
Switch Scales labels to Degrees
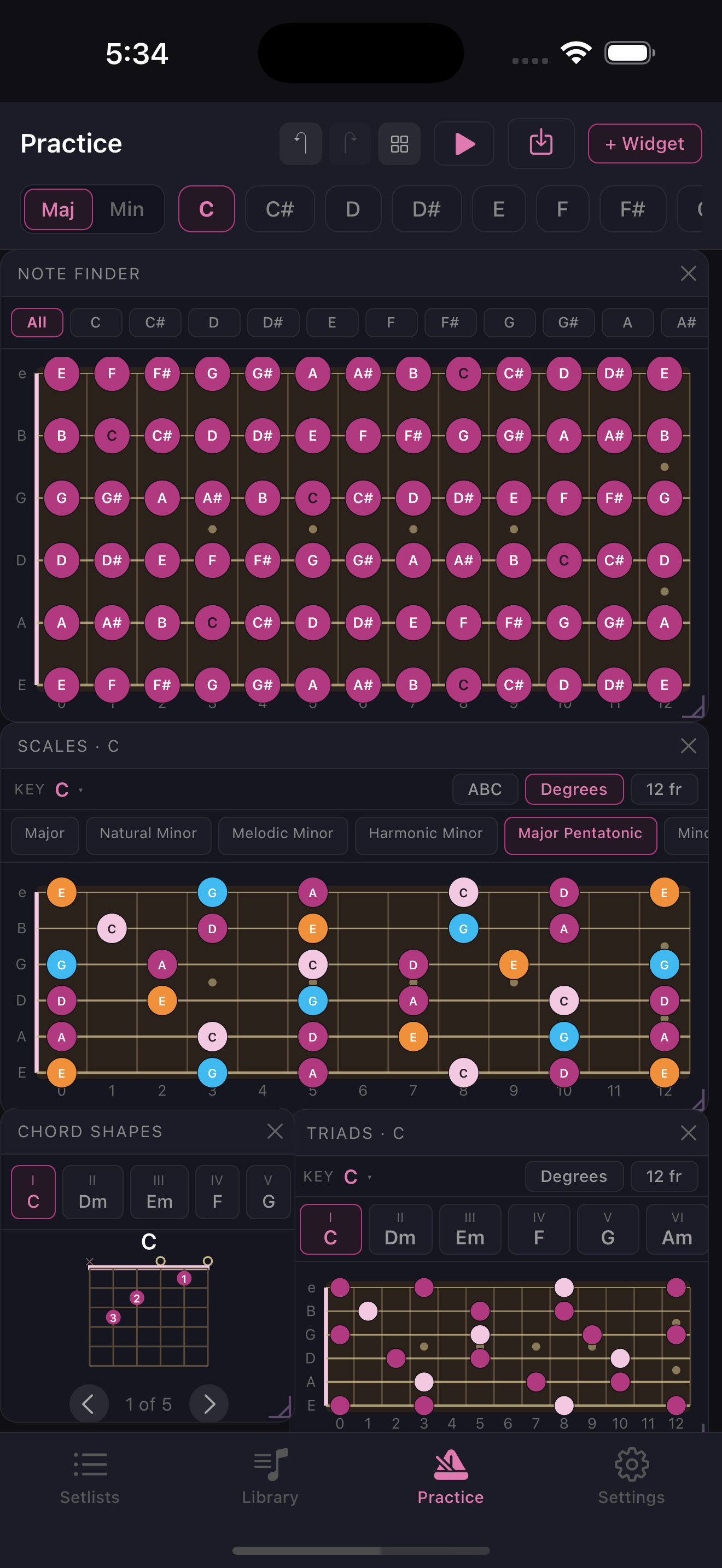click(574, 789)
